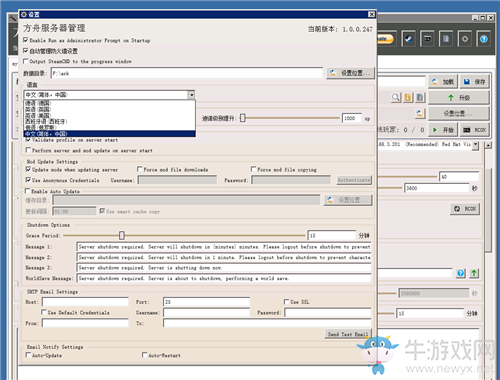This screenshot has height=380, width=500.
Task: Click SMTP From input field
Action: (85, 323)
